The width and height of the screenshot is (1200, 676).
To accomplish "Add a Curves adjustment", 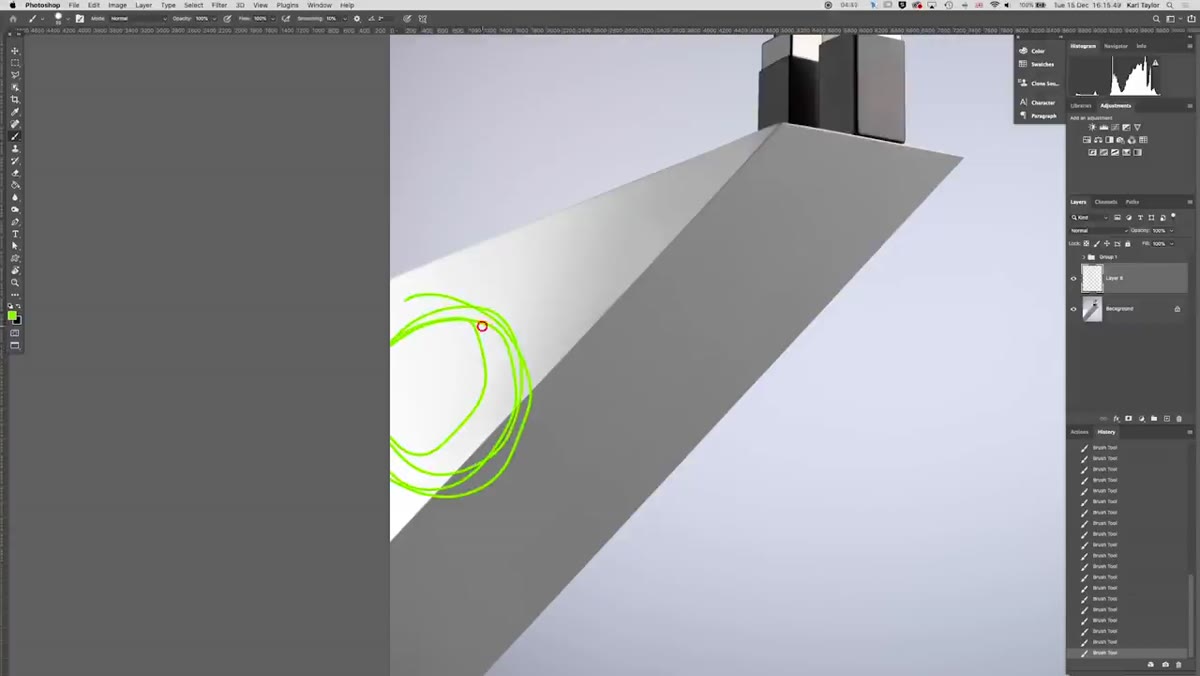I will tap(1115, 127).
